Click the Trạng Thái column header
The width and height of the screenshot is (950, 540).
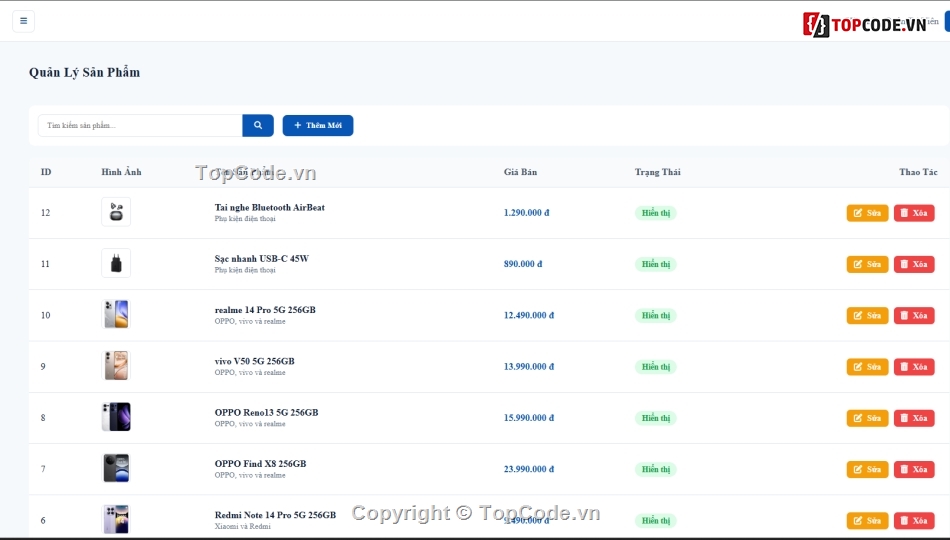point(657,172)
